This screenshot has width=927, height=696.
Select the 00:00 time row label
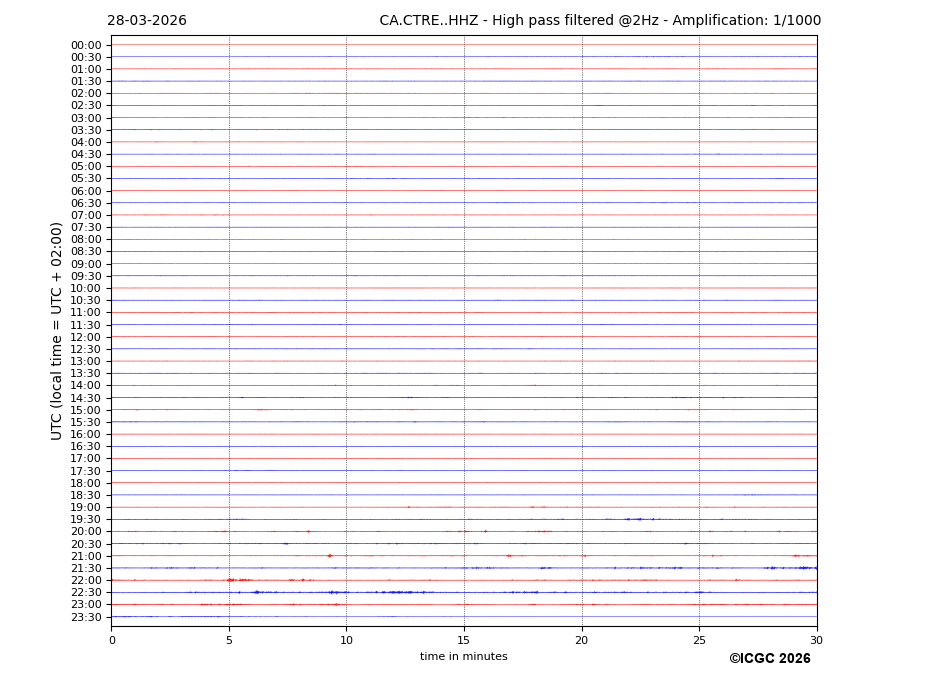(x=86, y=45)
